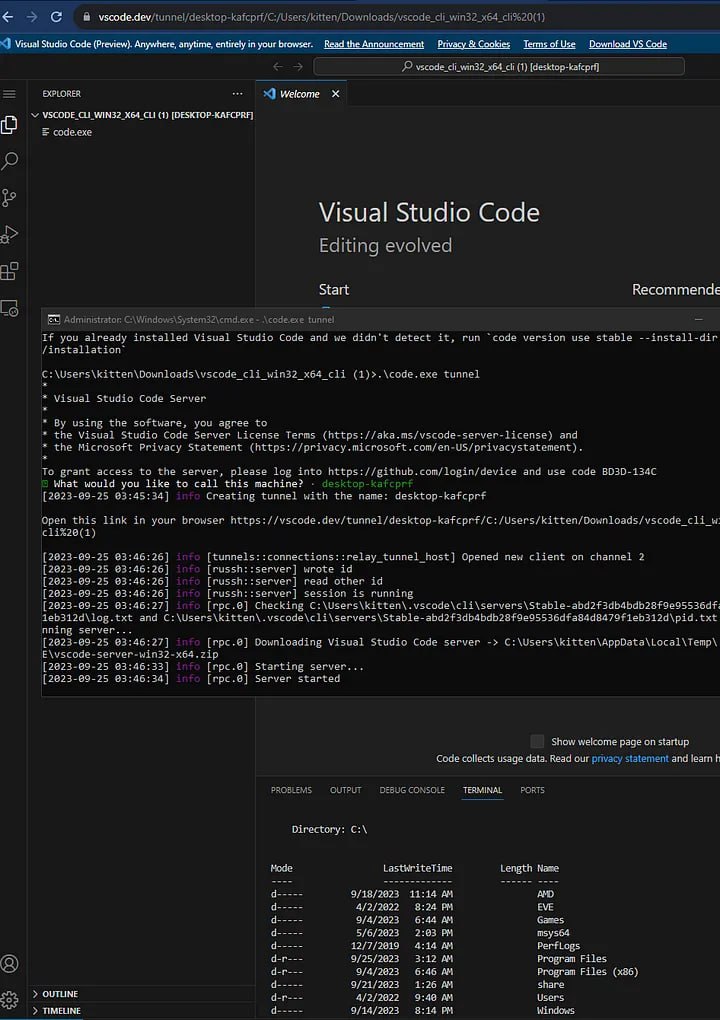This screenshot has width=720, height=1020.
Task: Reload the browser page
Action: point(56,17)
